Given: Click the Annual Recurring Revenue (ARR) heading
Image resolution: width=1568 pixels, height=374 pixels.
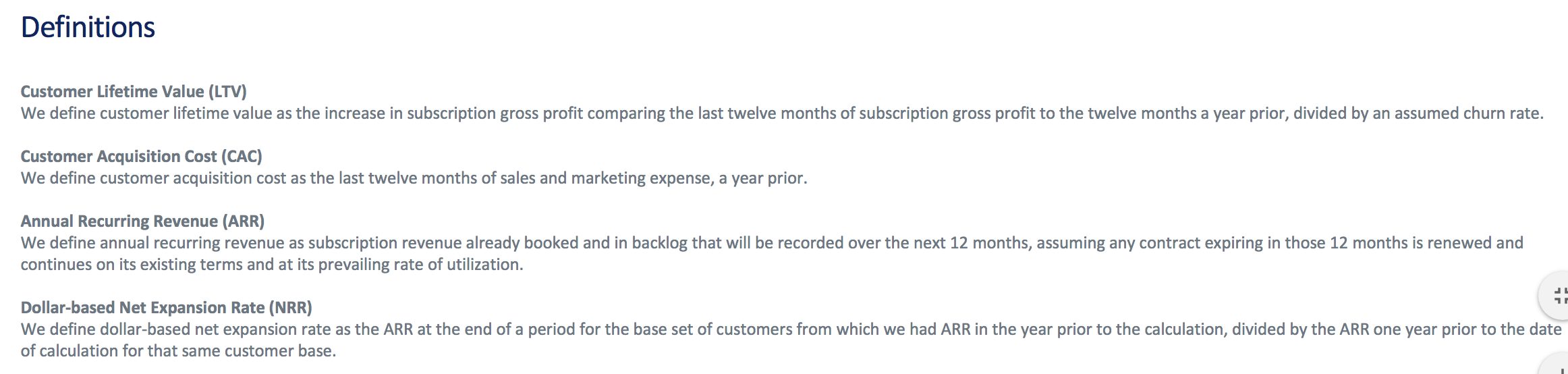Looking at the screenshot, I should point(142,221).
